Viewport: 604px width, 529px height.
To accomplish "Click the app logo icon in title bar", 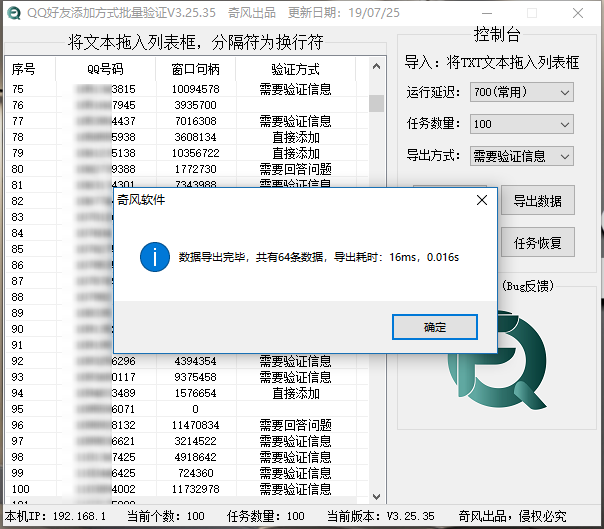I will [14, 13].
